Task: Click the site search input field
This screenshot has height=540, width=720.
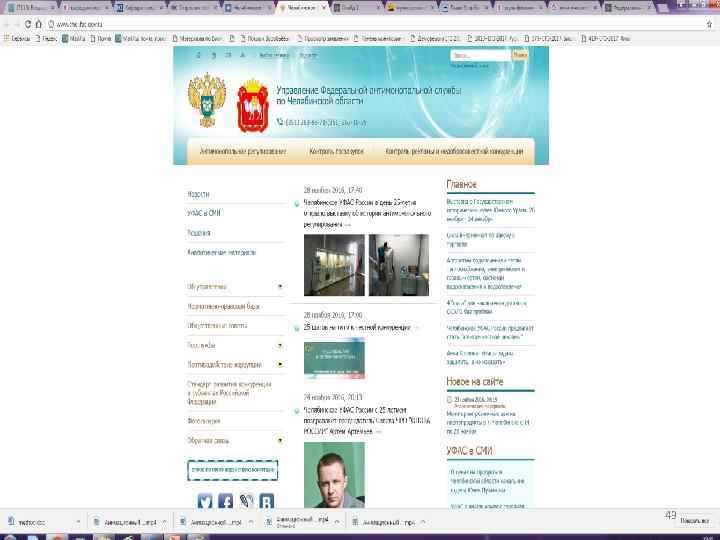Action: [480, 55]
